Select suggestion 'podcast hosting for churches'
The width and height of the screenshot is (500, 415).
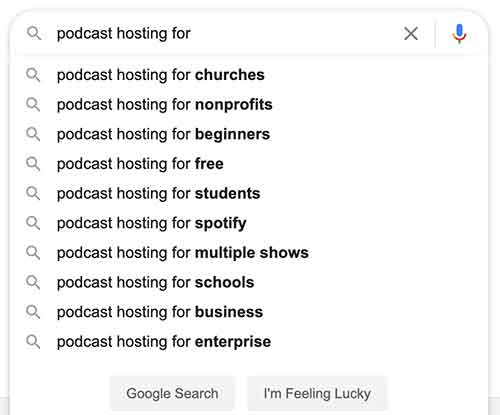point(248,75)
